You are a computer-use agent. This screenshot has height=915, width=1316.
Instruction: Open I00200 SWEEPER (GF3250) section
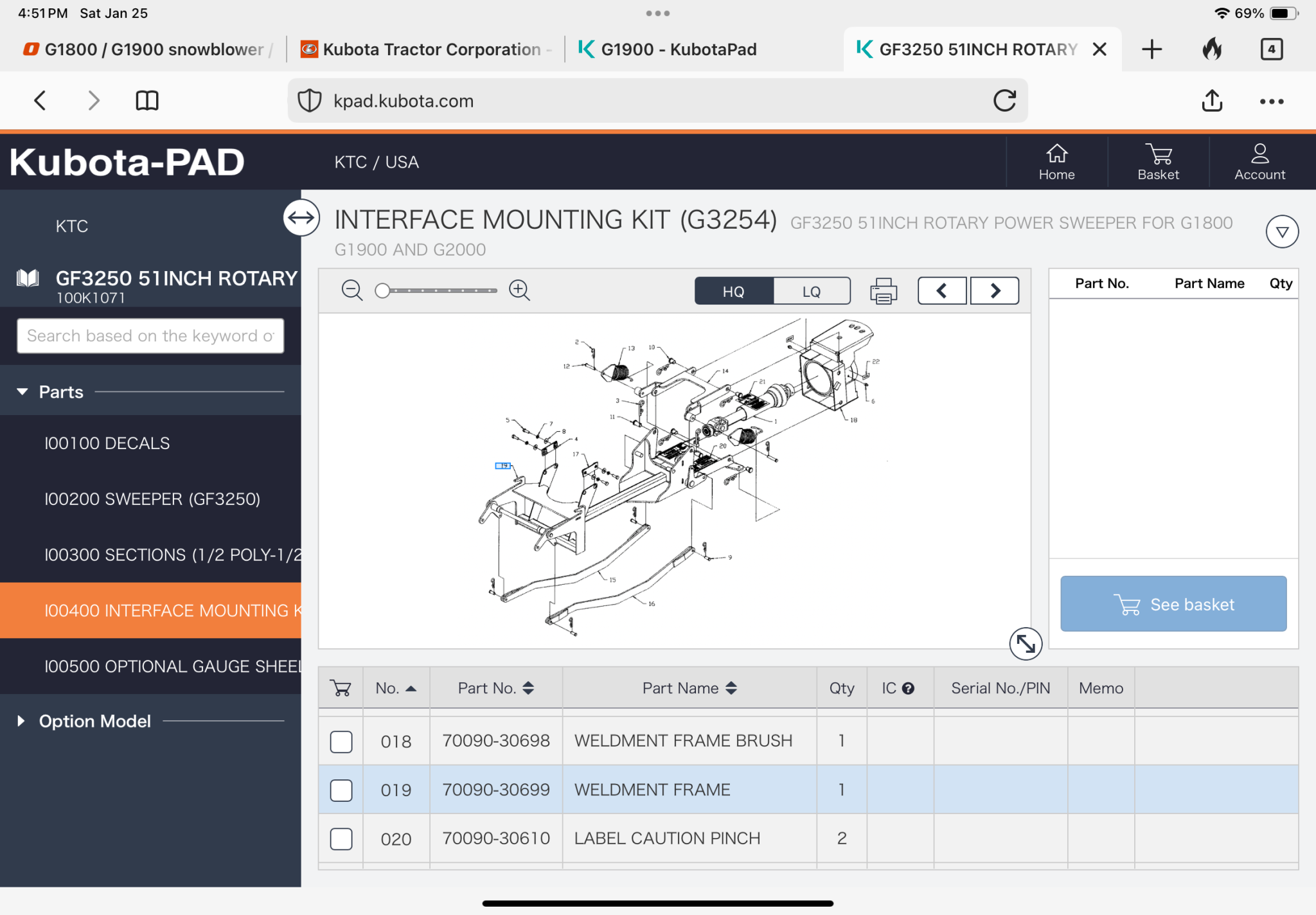152,499
